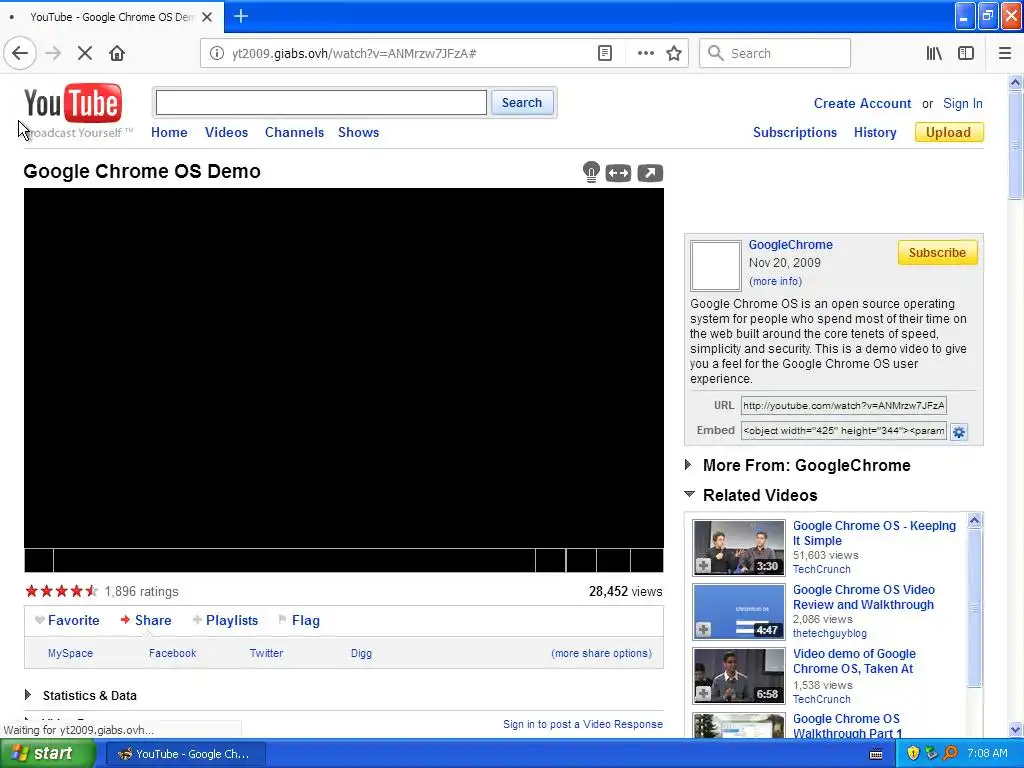The height and width of the screenshot is (768, 1024).
Task: Click the on-screen keyboard tray icon
Action: pyautogui.click(x=876, y=754)
